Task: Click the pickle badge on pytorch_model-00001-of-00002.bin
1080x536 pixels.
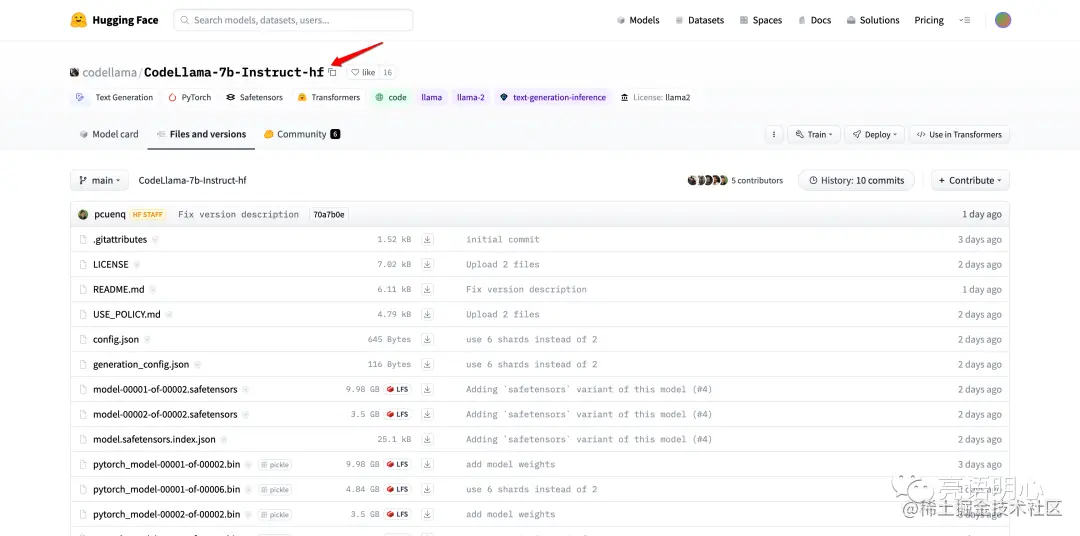Action: (x=275, y=464)
